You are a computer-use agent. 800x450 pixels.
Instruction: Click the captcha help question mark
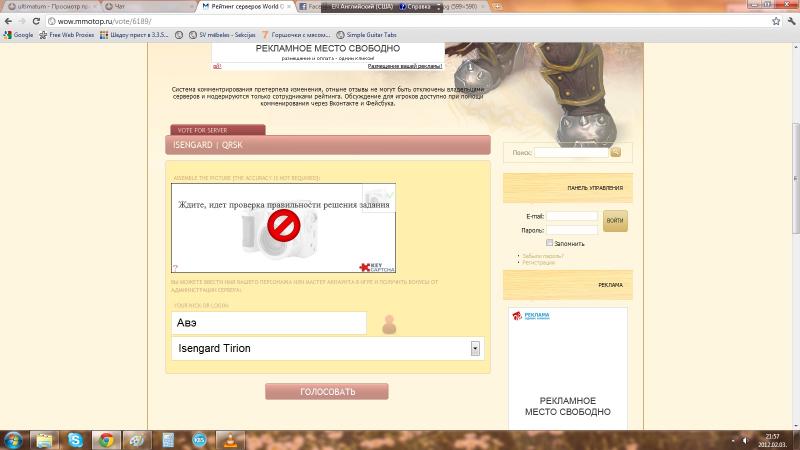click(175, 268)
